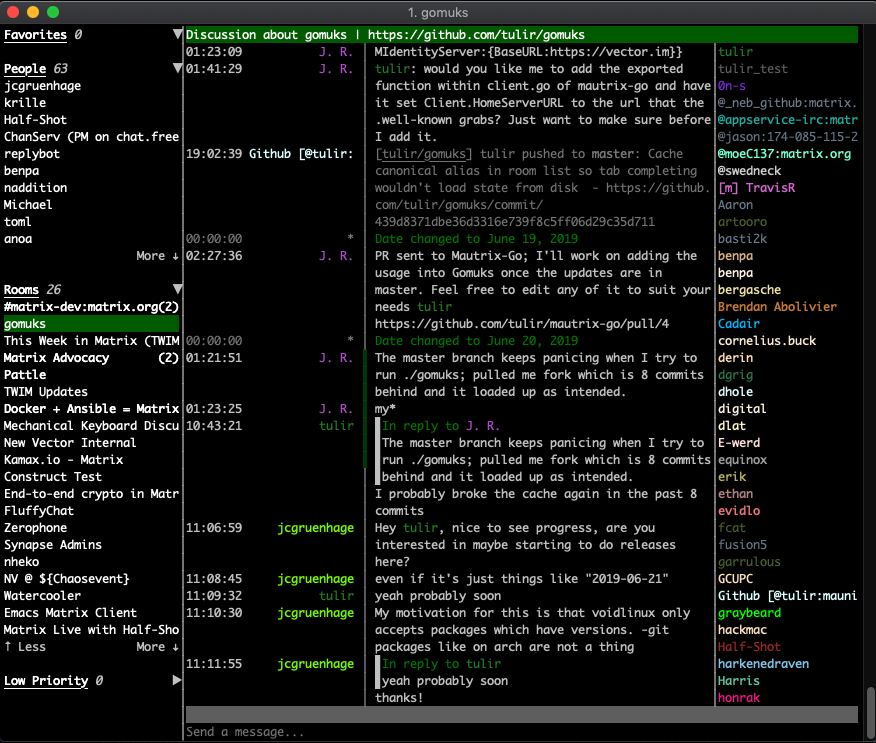Select tulir at top of member list
This screenshot has width=876, height=743.
coord(735,52)
